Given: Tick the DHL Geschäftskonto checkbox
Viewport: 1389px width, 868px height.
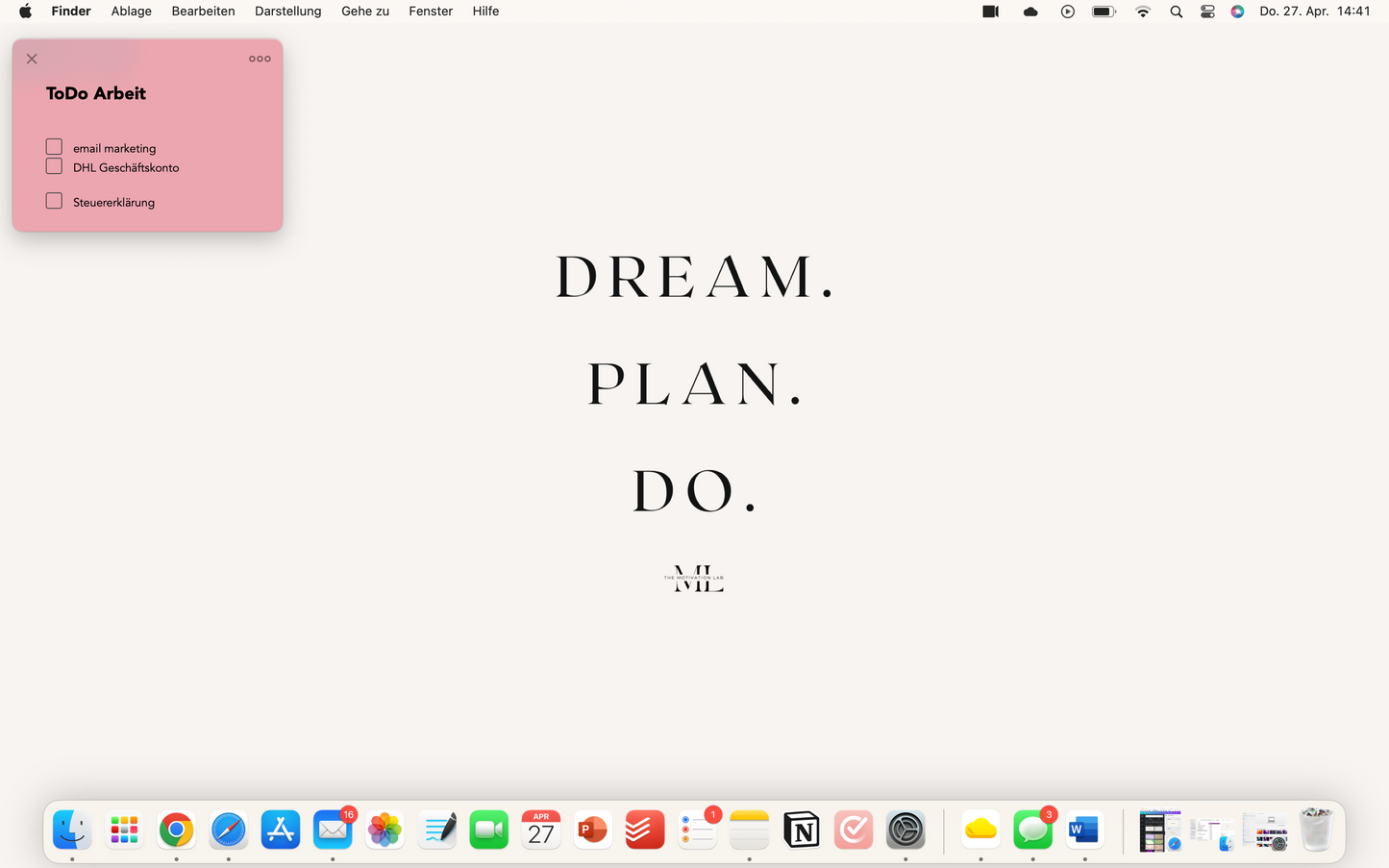Looking at the screenshot, I should pos(54,166).
